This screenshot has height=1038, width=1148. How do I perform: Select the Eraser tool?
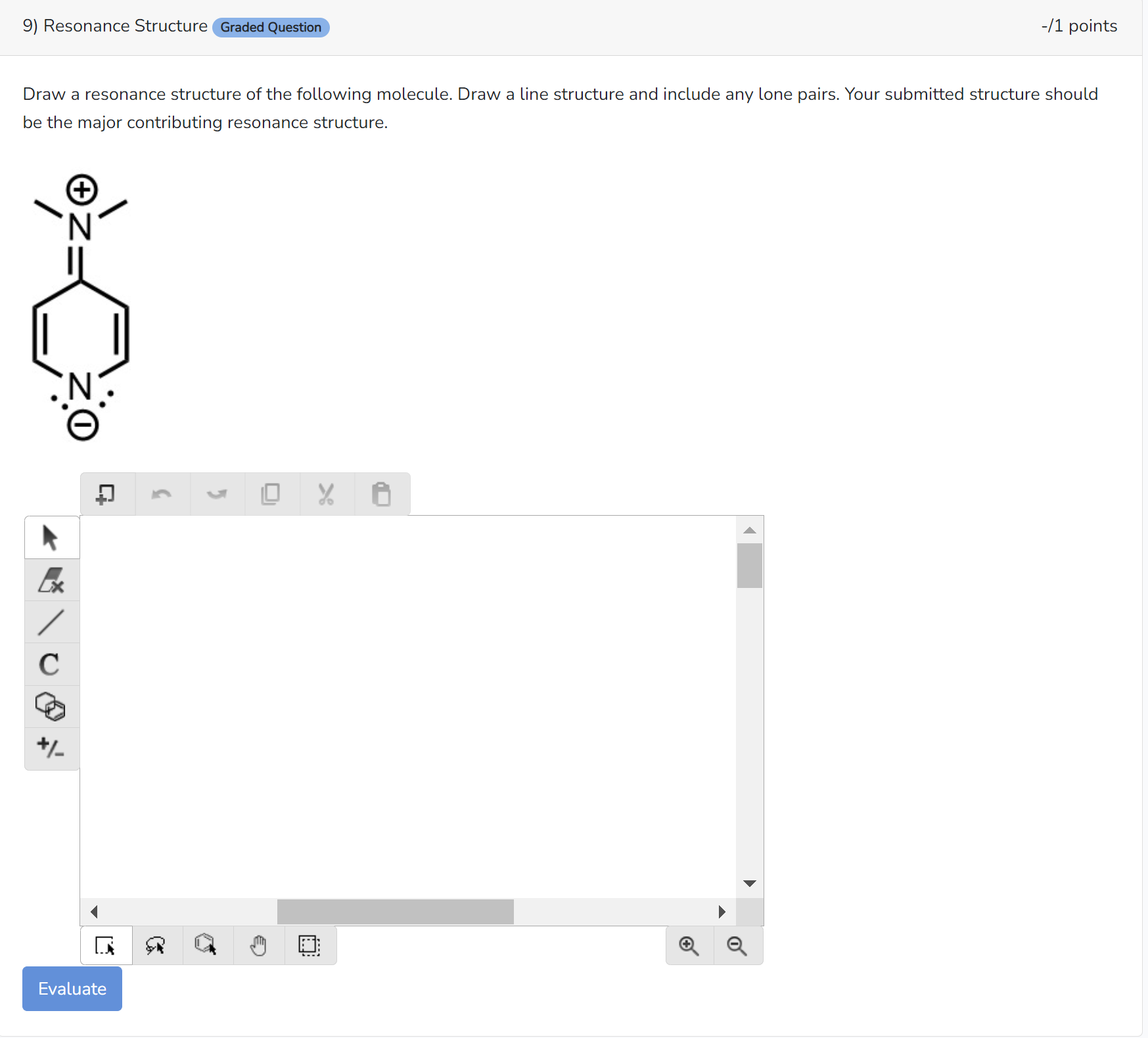pos(51,580)
